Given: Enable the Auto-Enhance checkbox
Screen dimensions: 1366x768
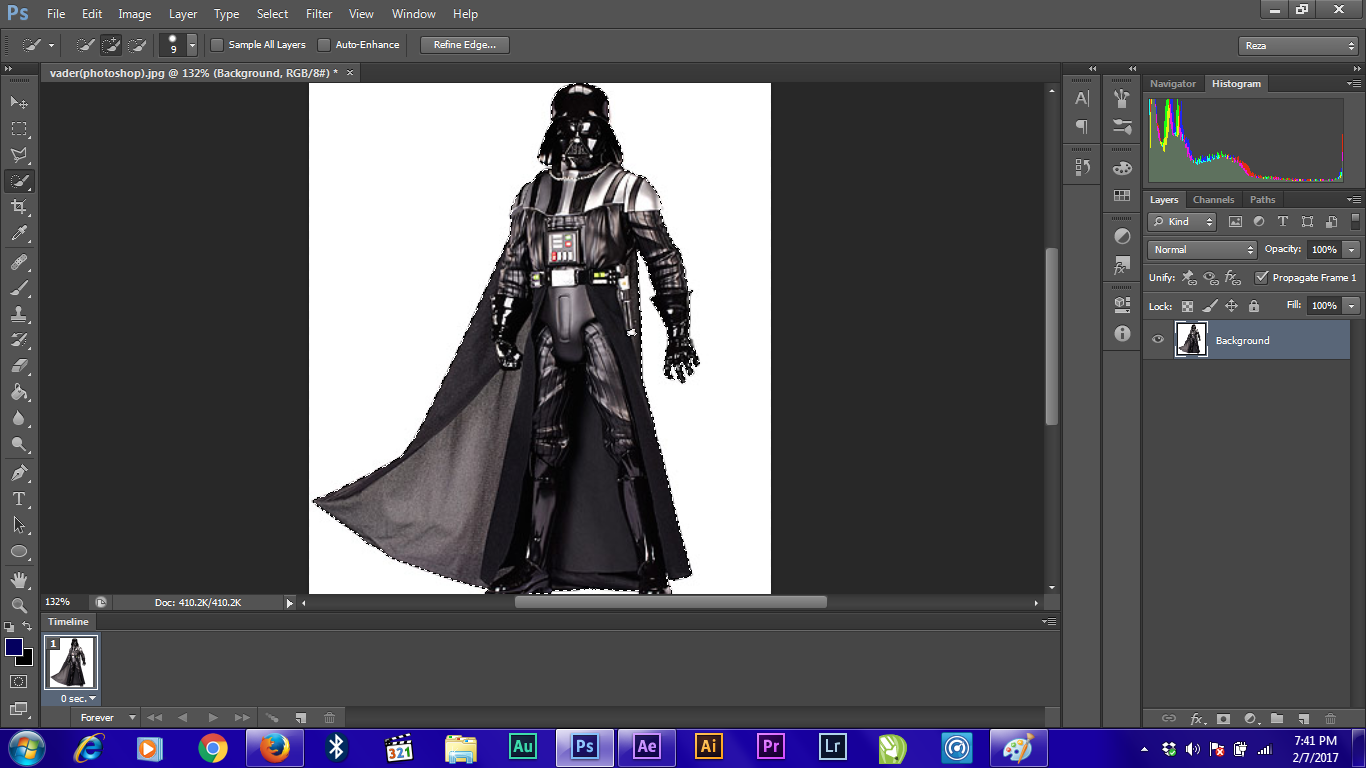Looking at the screenshot, I should (x=324, y=45).
